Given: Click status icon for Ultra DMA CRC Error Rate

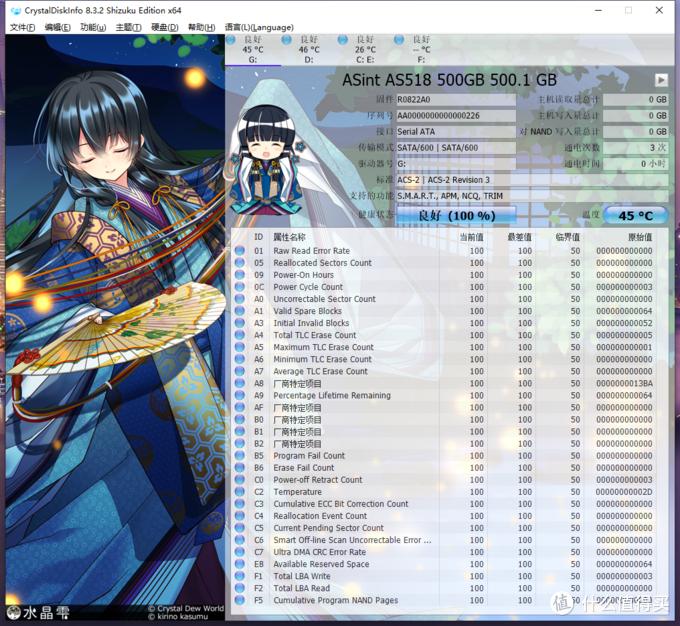Looking at the screenshot, I should pos(240,552).
